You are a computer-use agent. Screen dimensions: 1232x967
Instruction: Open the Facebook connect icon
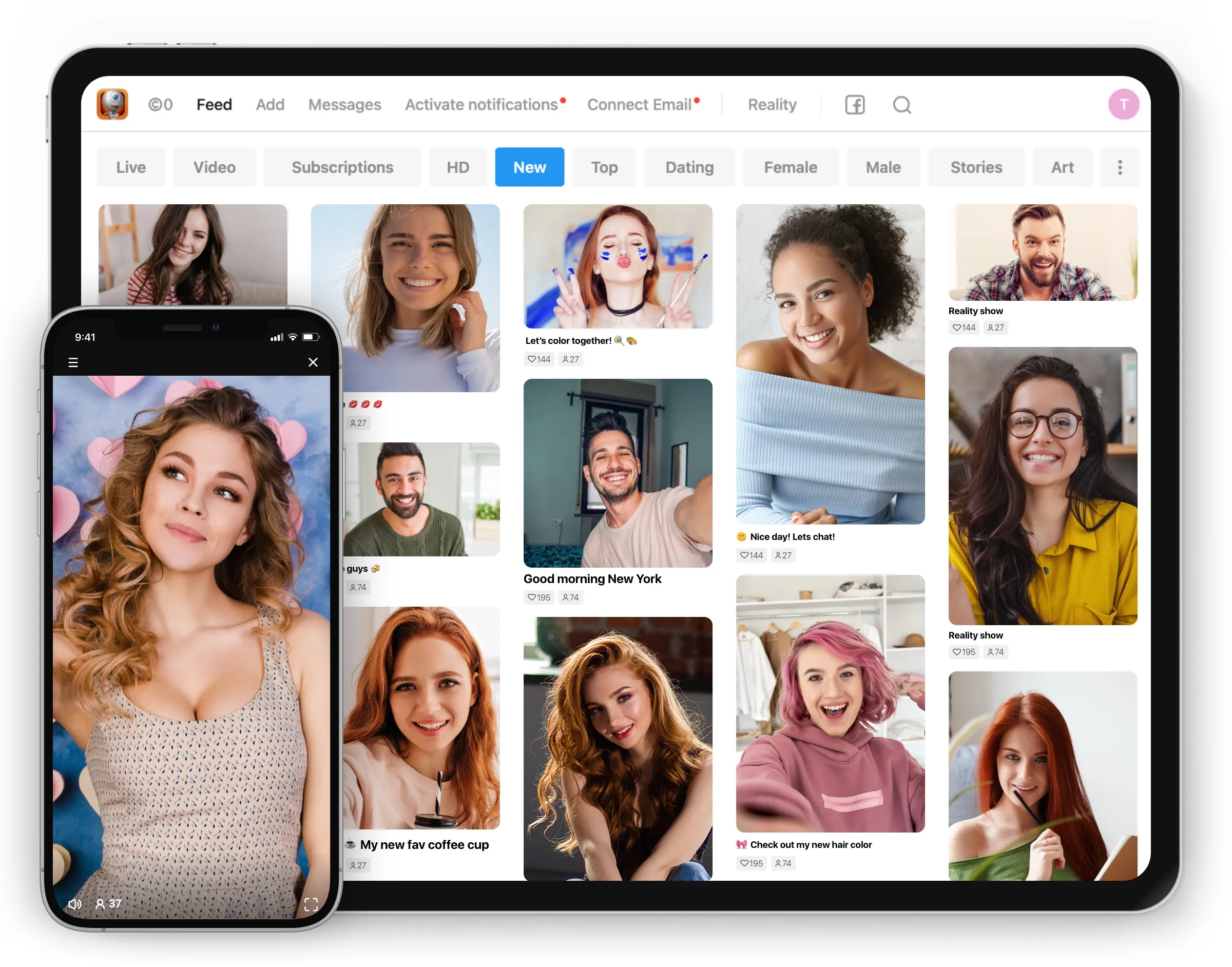click(854, 104)
